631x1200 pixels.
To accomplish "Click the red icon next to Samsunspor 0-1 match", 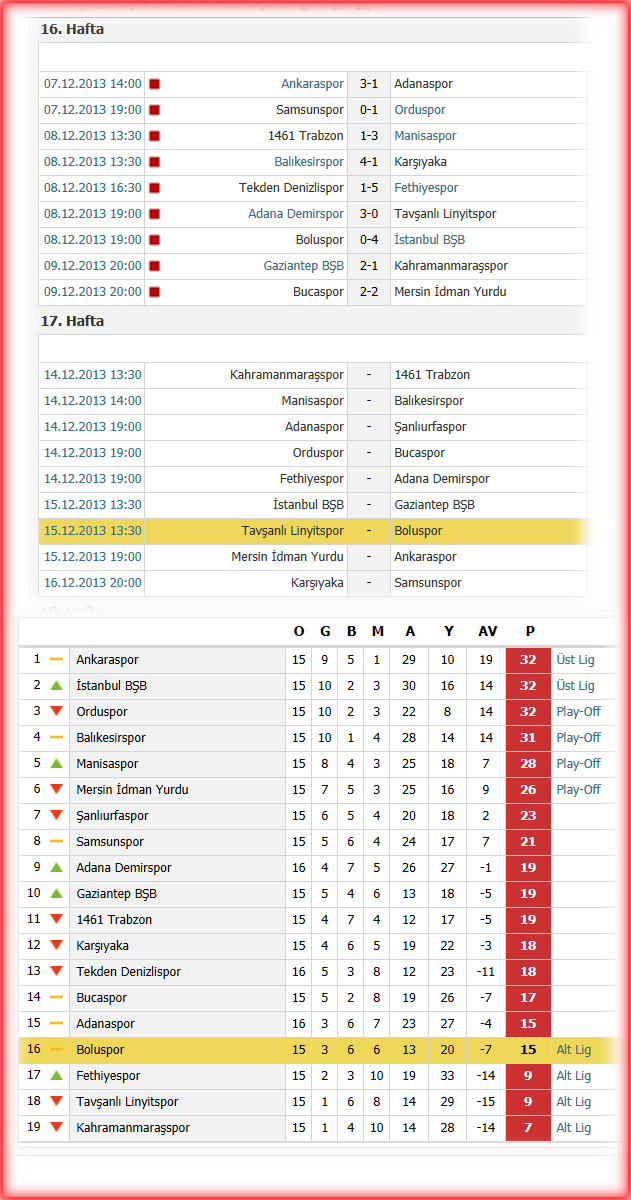I will tap(155, 110).
